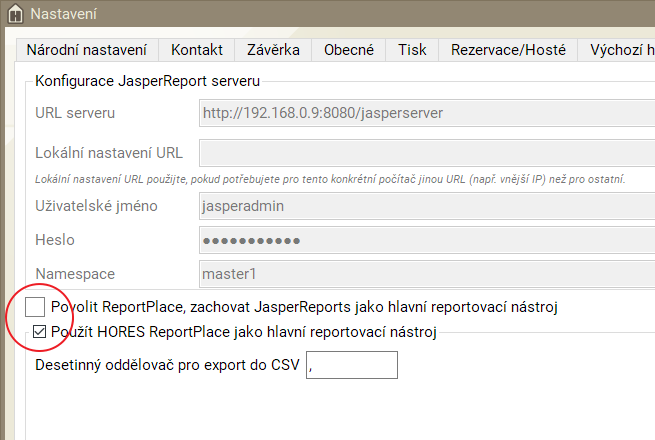The height and width of the screenshot is (440, 655).
Task: Click the Povolit ReportPlace label text
Action: pos(305,307)
